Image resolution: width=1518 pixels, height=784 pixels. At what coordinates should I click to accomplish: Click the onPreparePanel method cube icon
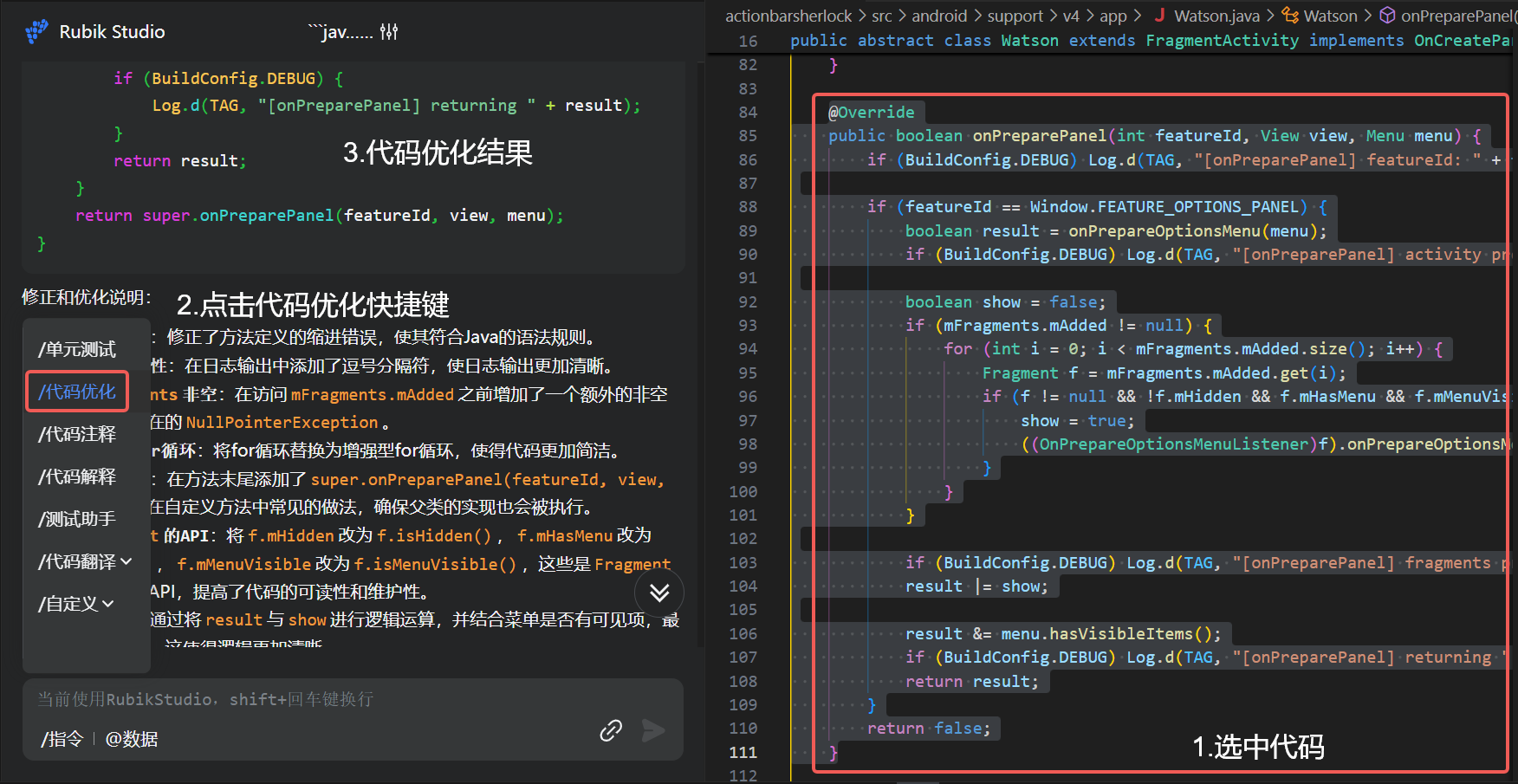pos(1387,15)
